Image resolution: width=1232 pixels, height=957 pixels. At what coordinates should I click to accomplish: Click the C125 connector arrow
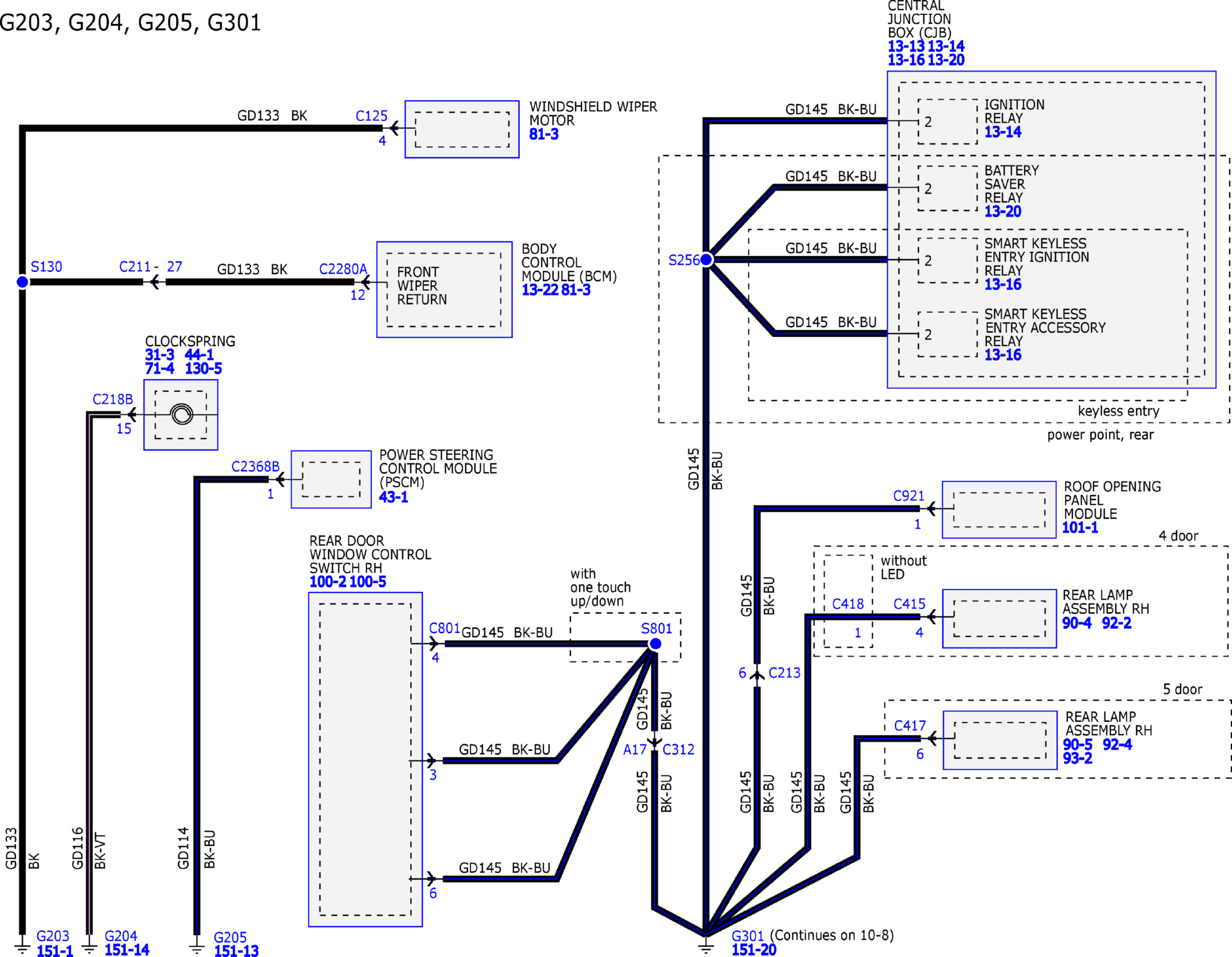[x=395, y=128]
